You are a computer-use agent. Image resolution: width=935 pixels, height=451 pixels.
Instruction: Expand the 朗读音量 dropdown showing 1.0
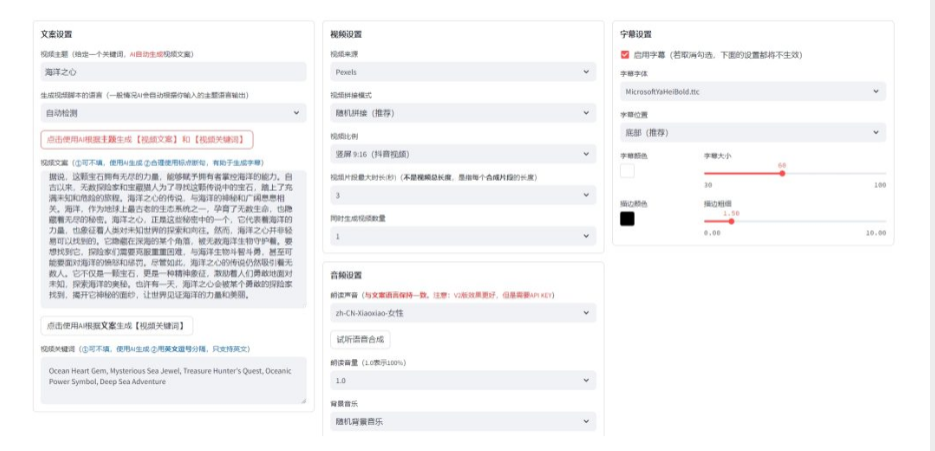tap(462, 380)
